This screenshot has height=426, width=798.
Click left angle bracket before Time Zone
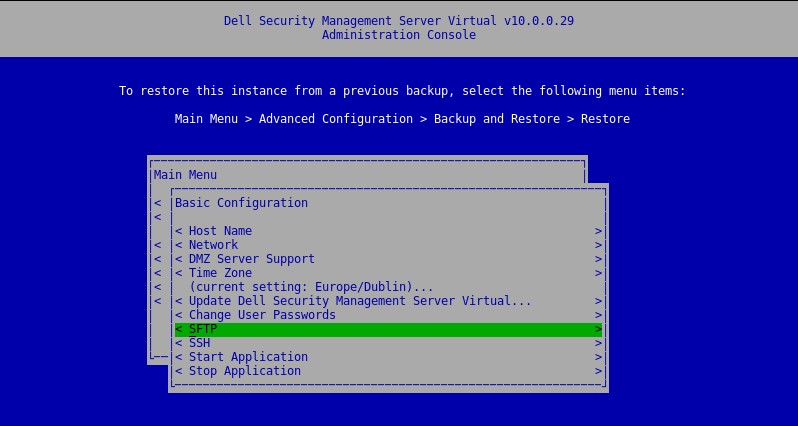178,273
